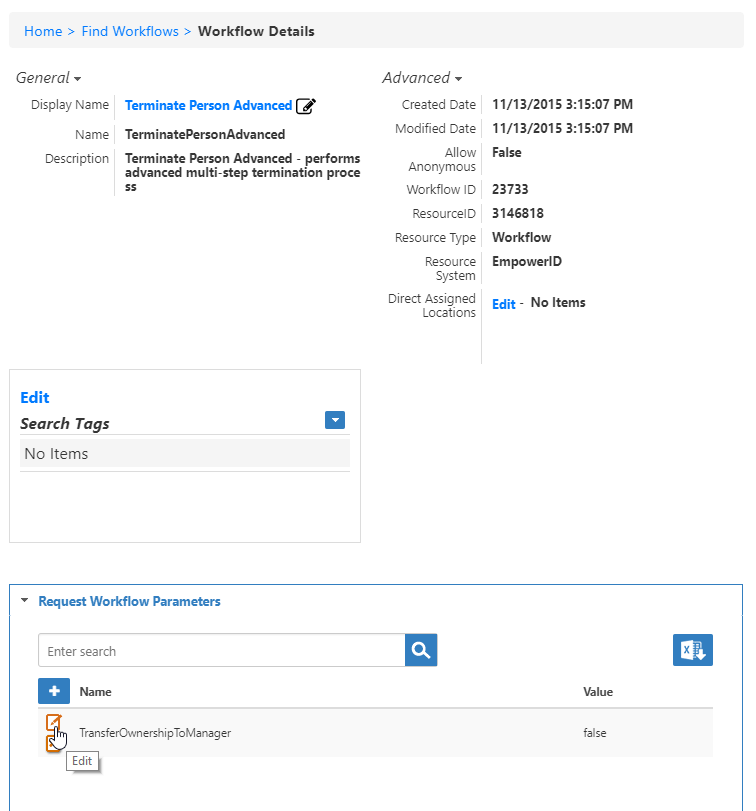Collapse Request Workflow Parameters panel
The width and height of the screenshot is (756, 811).
pyautogui.click(x=25, y=601)
